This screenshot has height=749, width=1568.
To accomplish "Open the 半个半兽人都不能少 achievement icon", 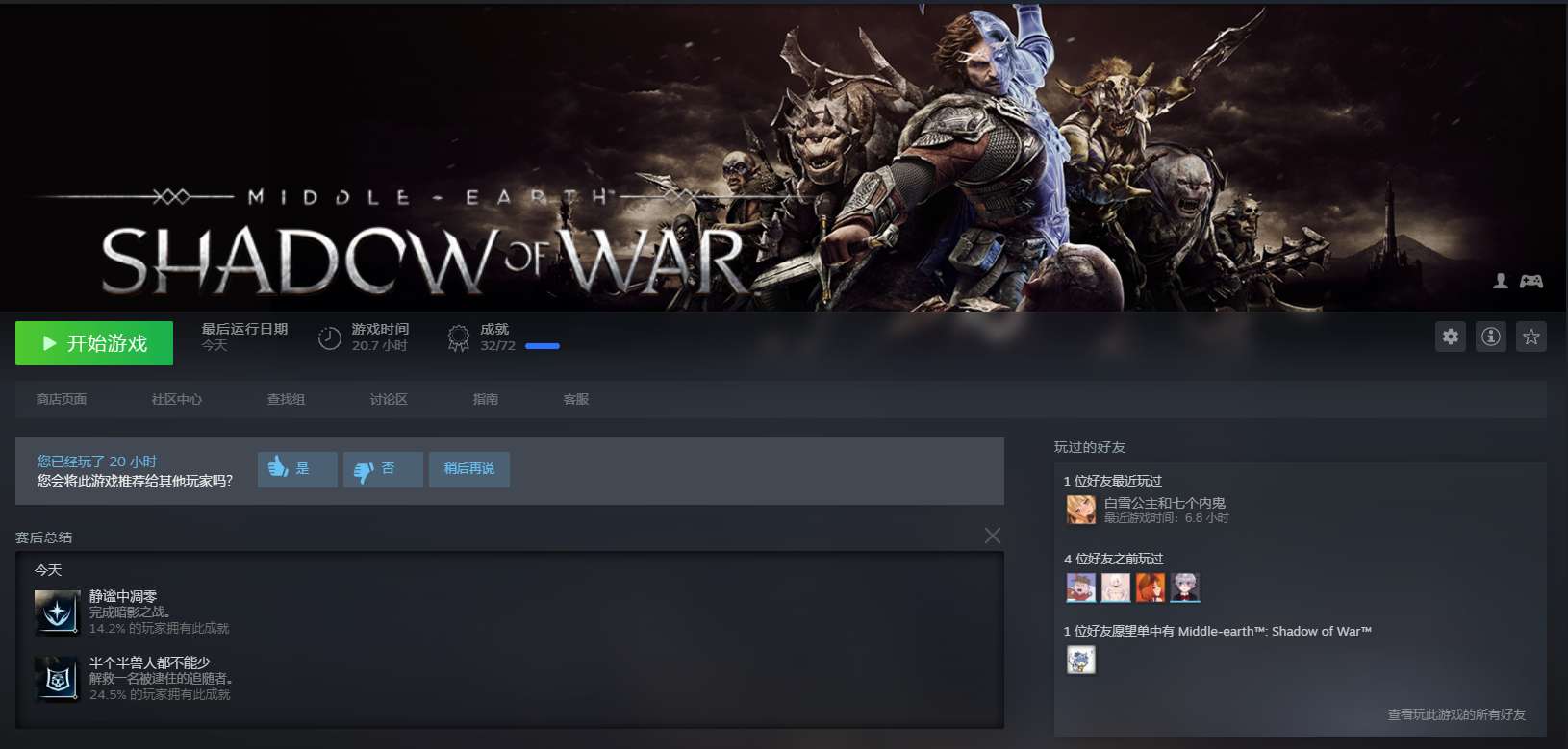I will [58, 679].
